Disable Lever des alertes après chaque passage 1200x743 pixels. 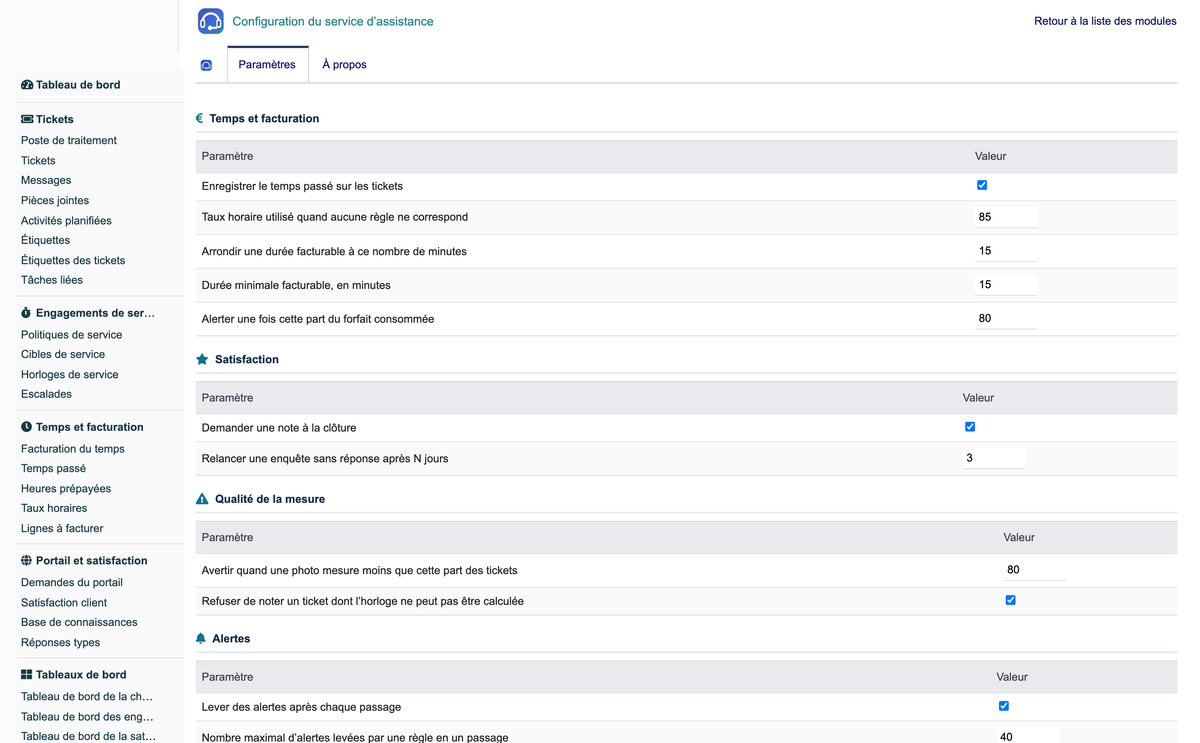pyautogui.click(x=1004, y=706)
